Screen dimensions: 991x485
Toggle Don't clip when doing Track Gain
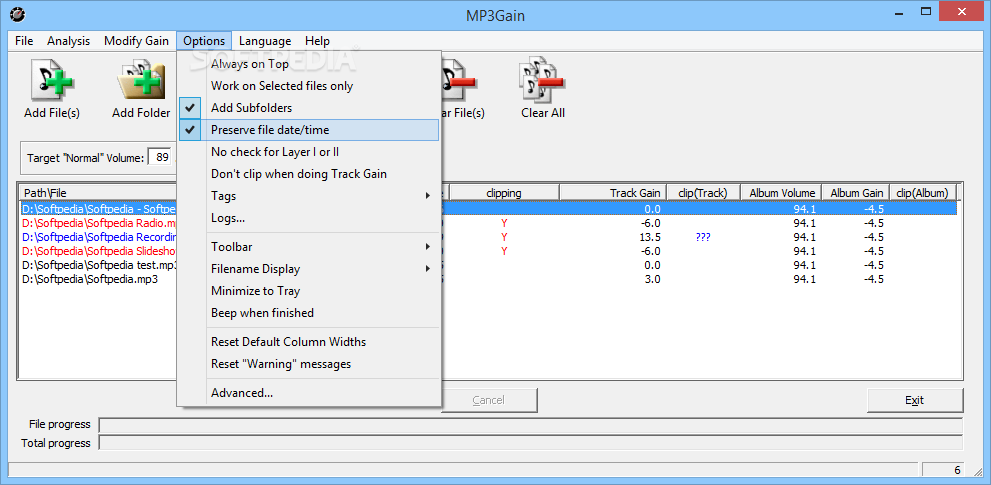(x=308, y=174)
